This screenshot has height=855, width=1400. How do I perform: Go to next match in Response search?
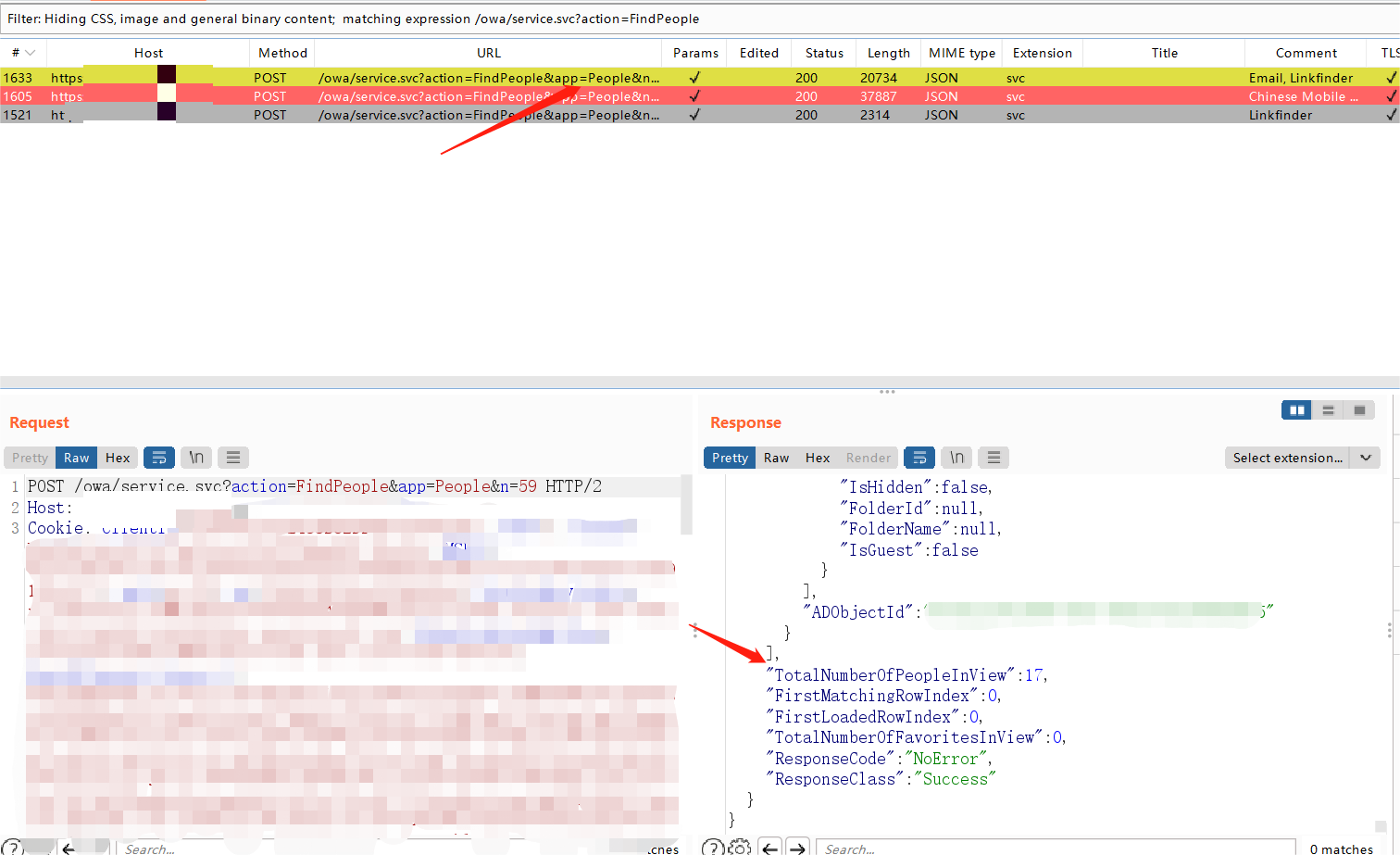coord(797,848)
